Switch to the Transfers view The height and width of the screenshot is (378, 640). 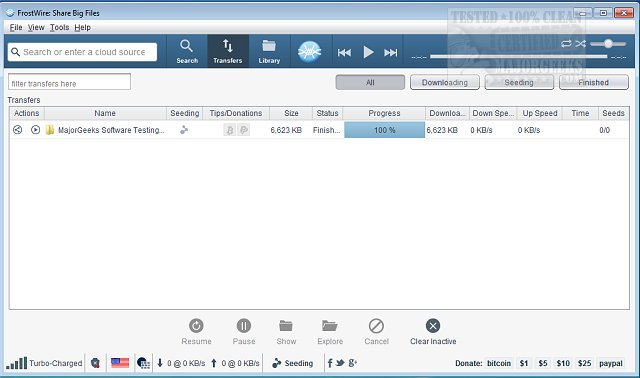pos(228,51)
